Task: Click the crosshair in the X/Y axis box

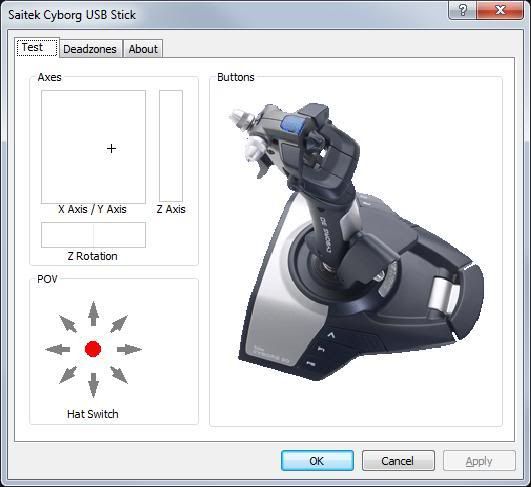Action: (x=111, y=148)
